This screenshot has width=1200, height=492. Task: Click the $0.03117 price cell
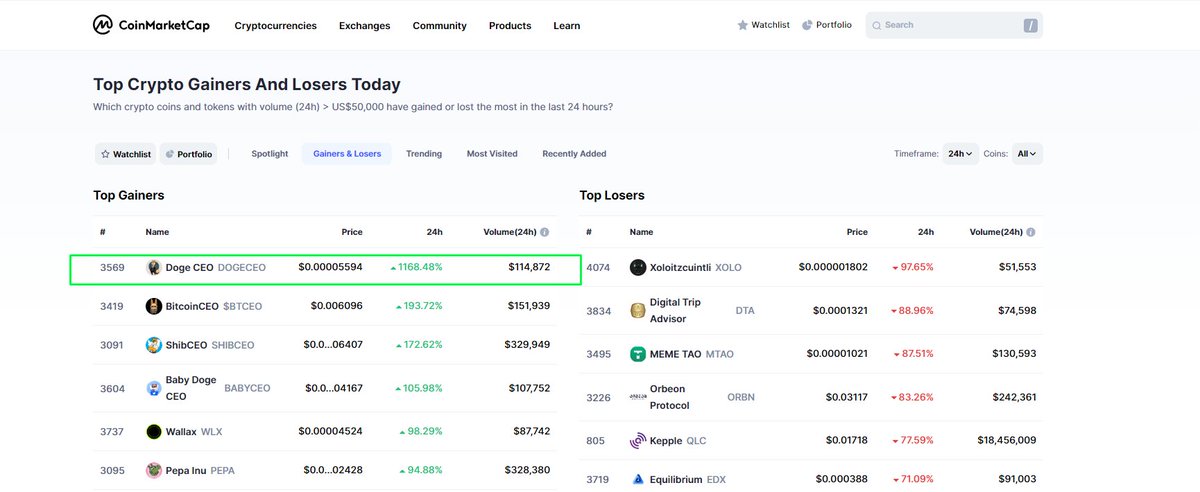click(848, 397)
